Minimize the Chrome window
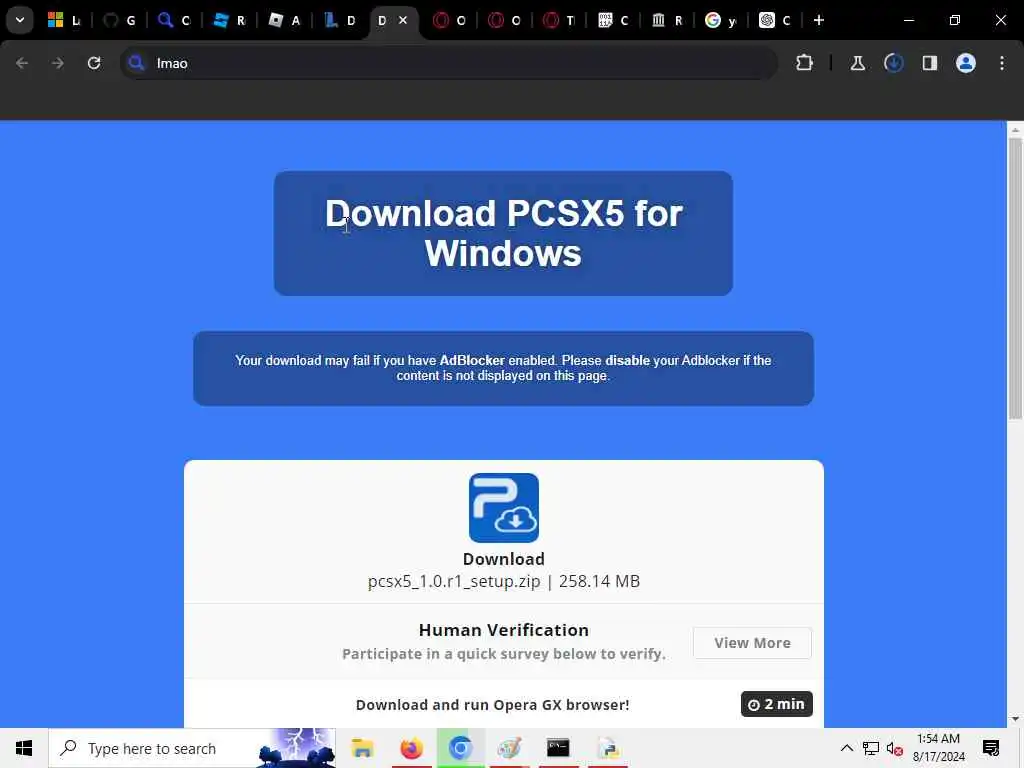 (x=908, y=20)
